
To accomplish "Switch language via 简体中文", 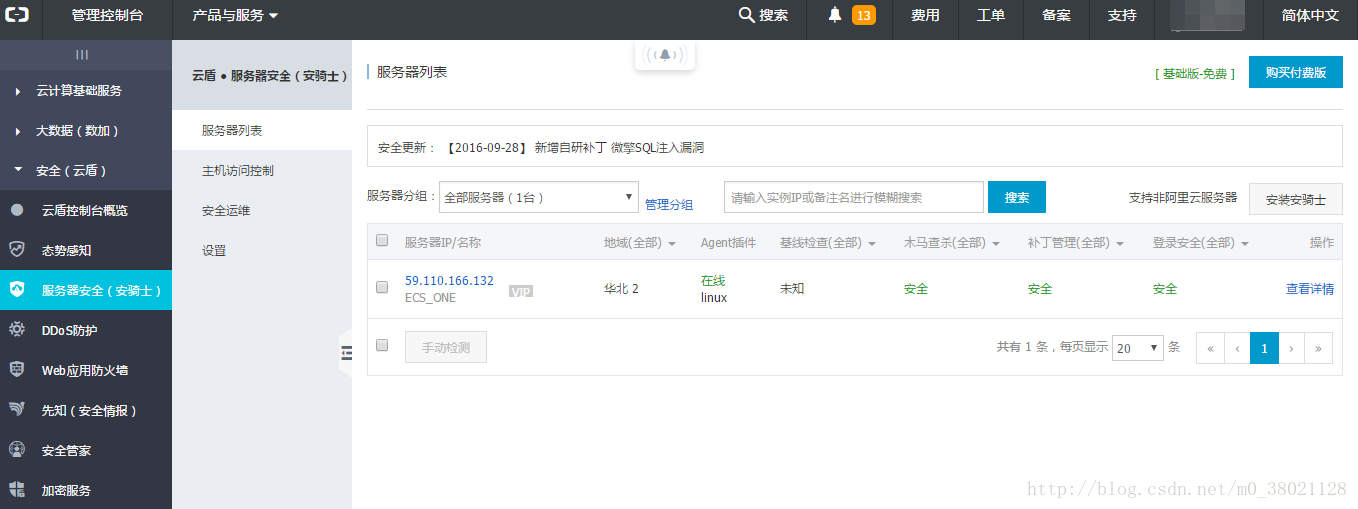I will 1309,15.
